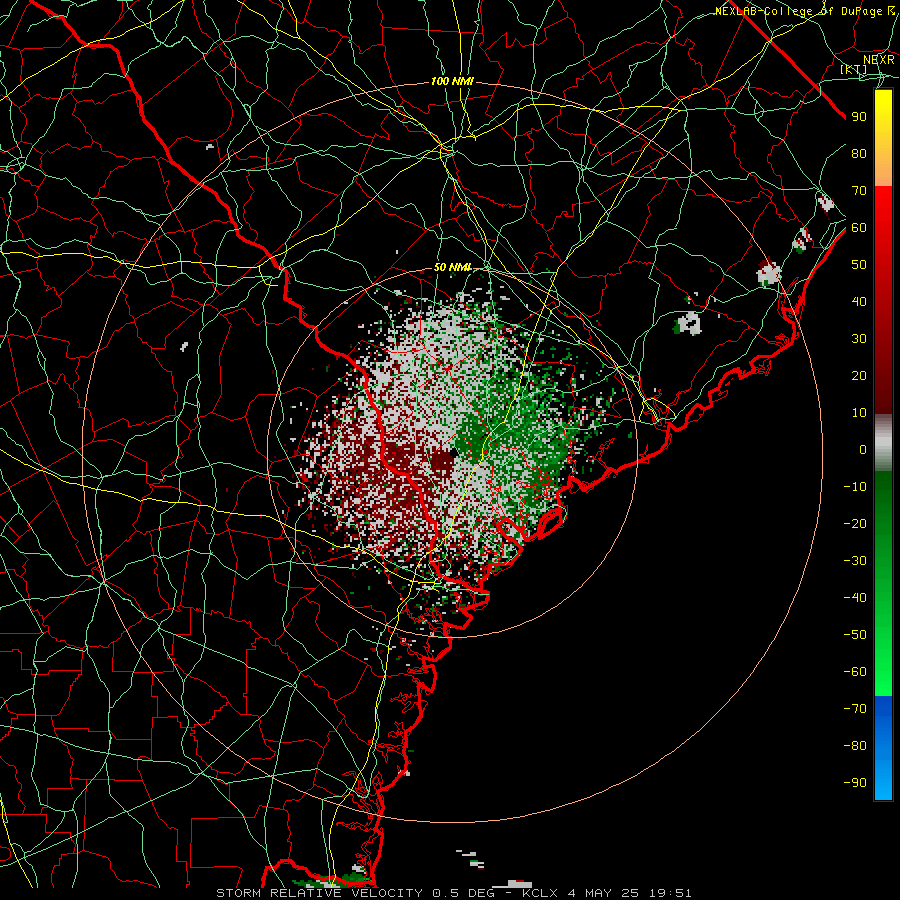Click the 40 value on the velocity scale
900x900 pixels.
pyautogui.click(x=859, y=301)
